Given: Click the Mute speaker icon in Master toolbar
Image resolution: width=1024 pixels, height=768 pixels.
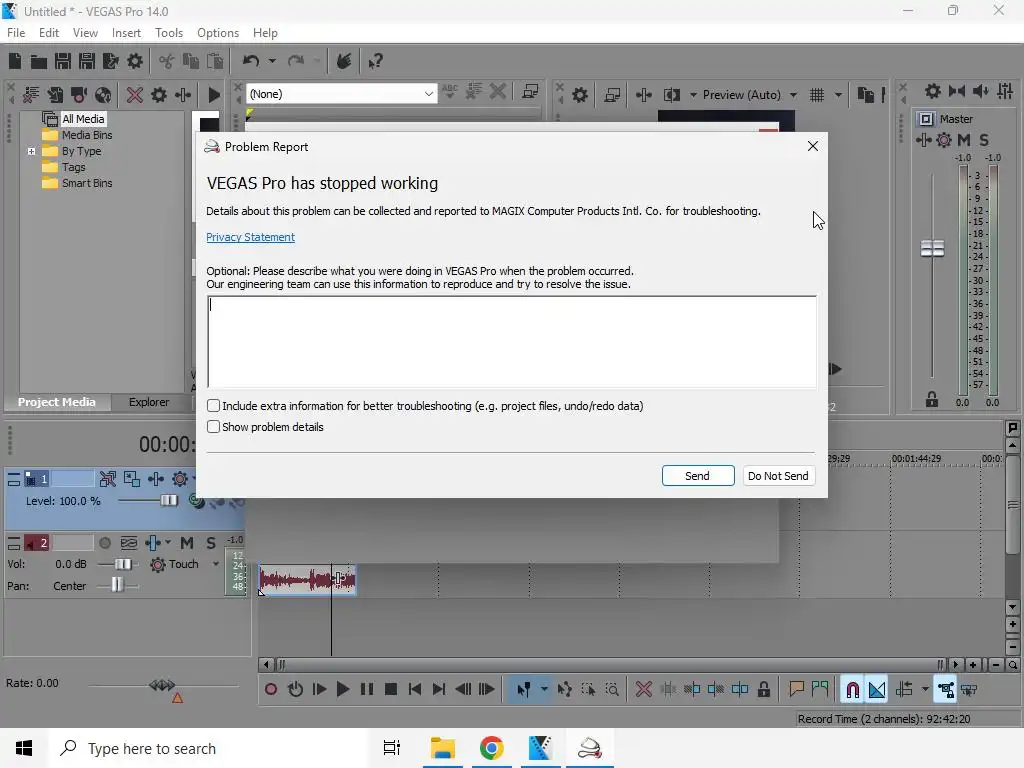Looking at the screenshot, I should [981, 91].
